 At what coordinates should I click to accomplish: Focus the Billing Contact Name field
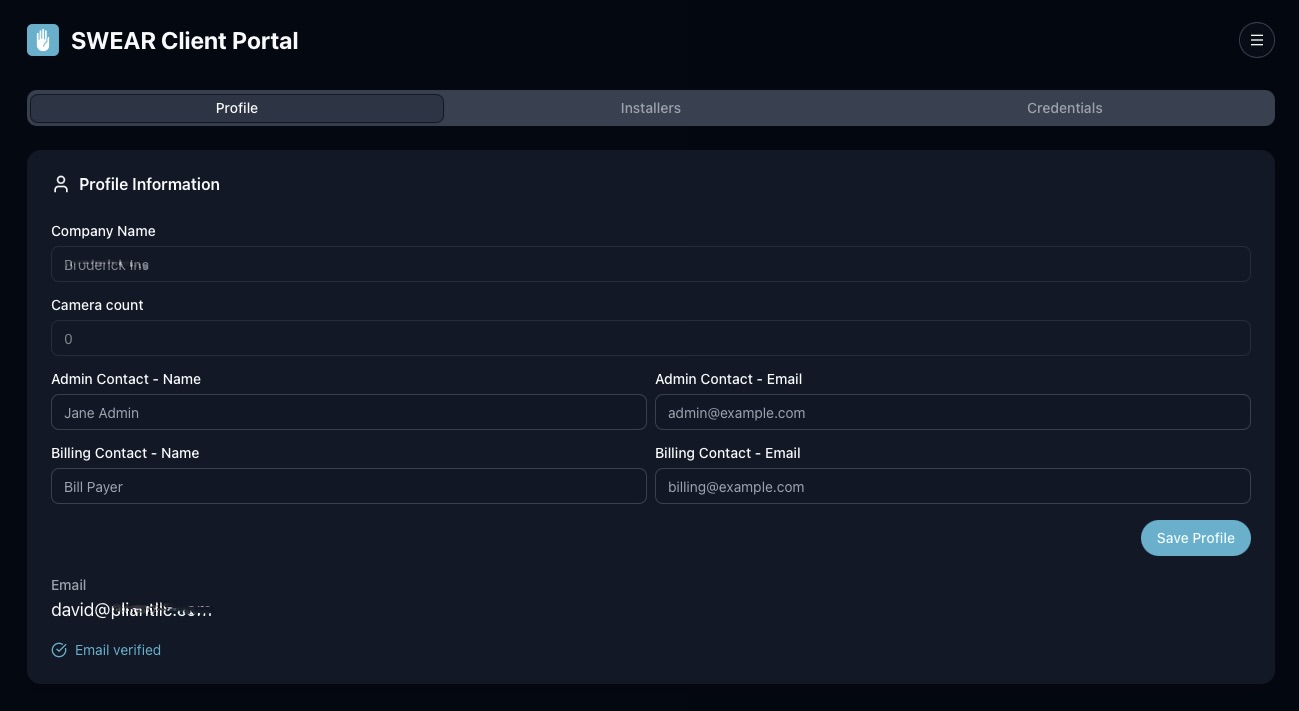click(x=348, y=486)
